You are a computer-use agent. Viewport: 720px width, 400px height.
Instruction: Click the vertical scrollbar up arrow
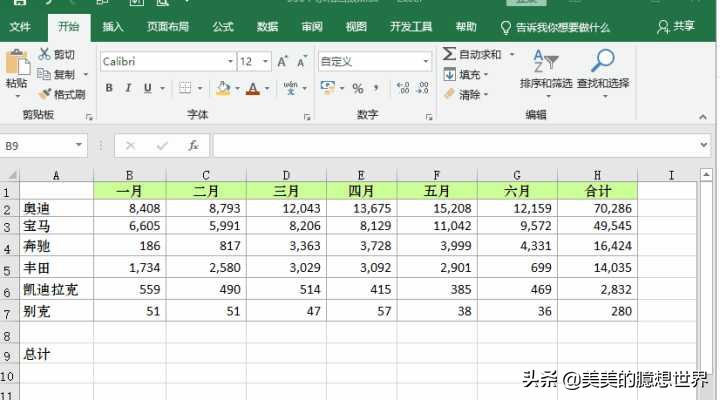point(706,175)
